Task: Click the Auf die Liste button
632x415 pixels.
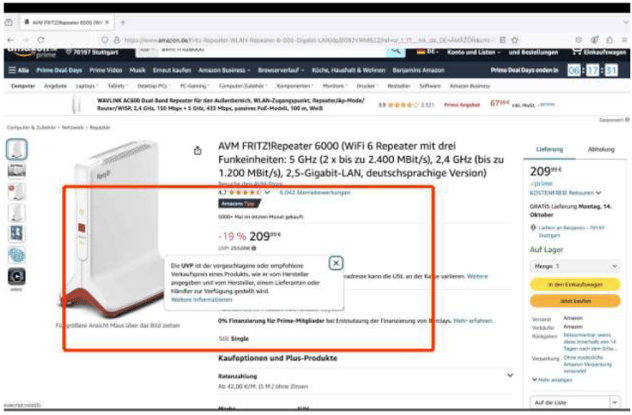Action: pyautogui.click(x=570, y=402)
